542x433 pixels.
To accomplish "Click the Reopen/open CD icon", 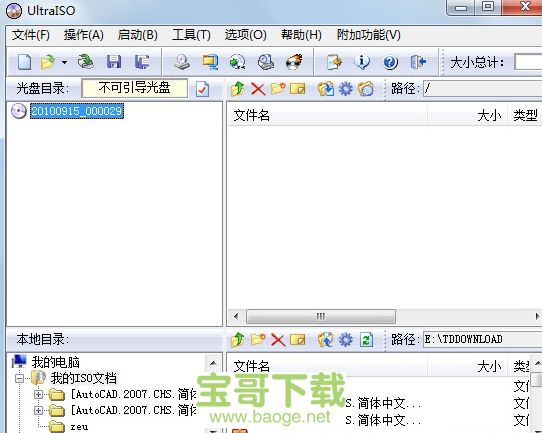I will tap(85, 62).
